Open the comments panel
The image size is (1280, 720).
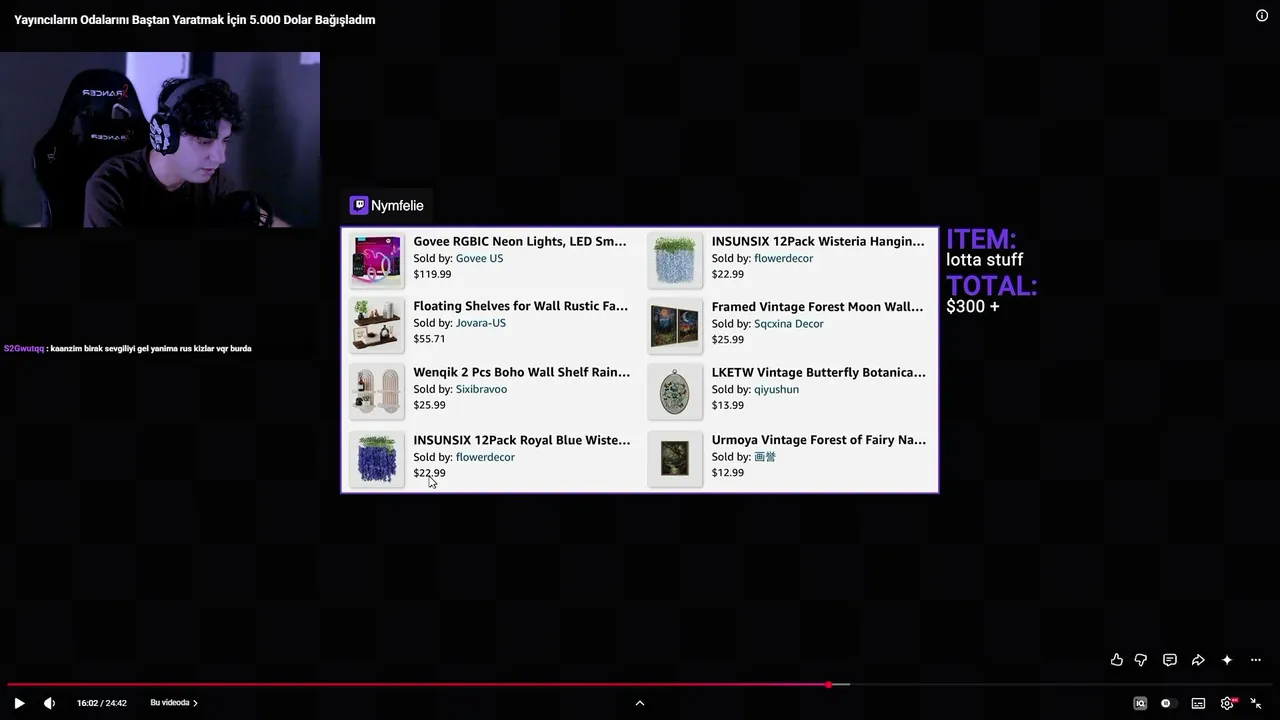pyautogui.click(x=1169, y=660)
